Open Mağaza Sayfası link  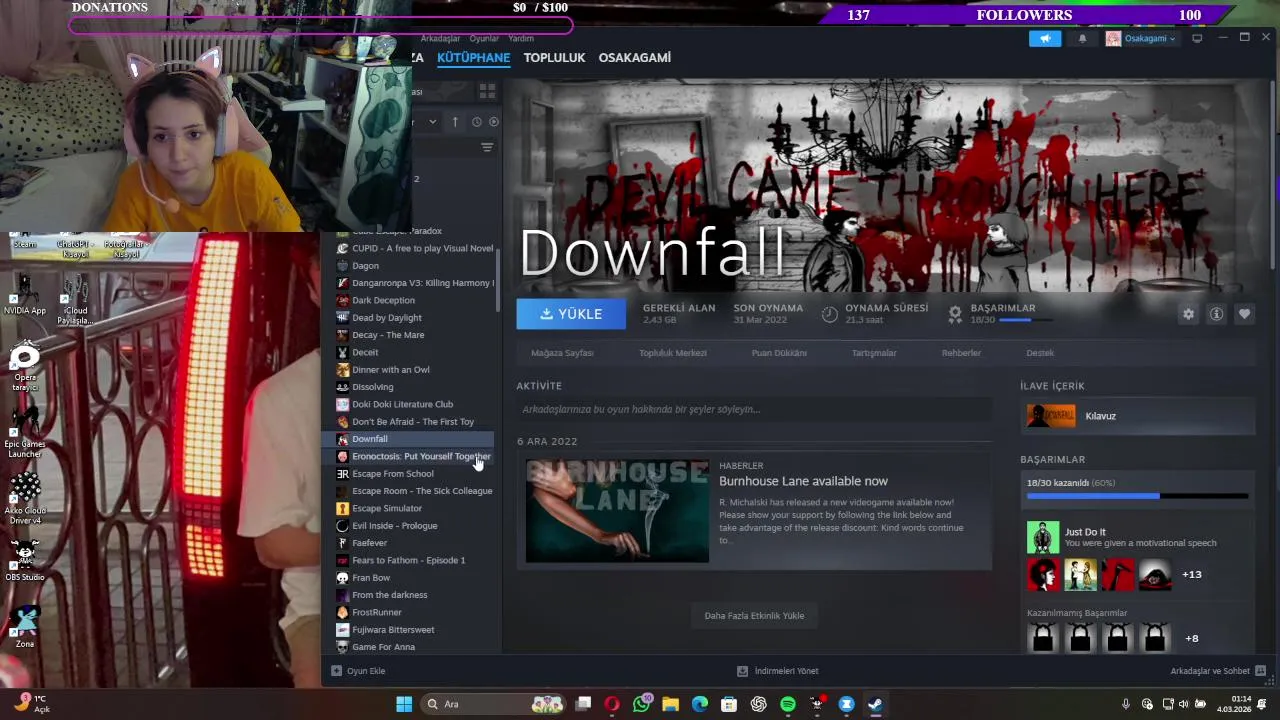562,353
